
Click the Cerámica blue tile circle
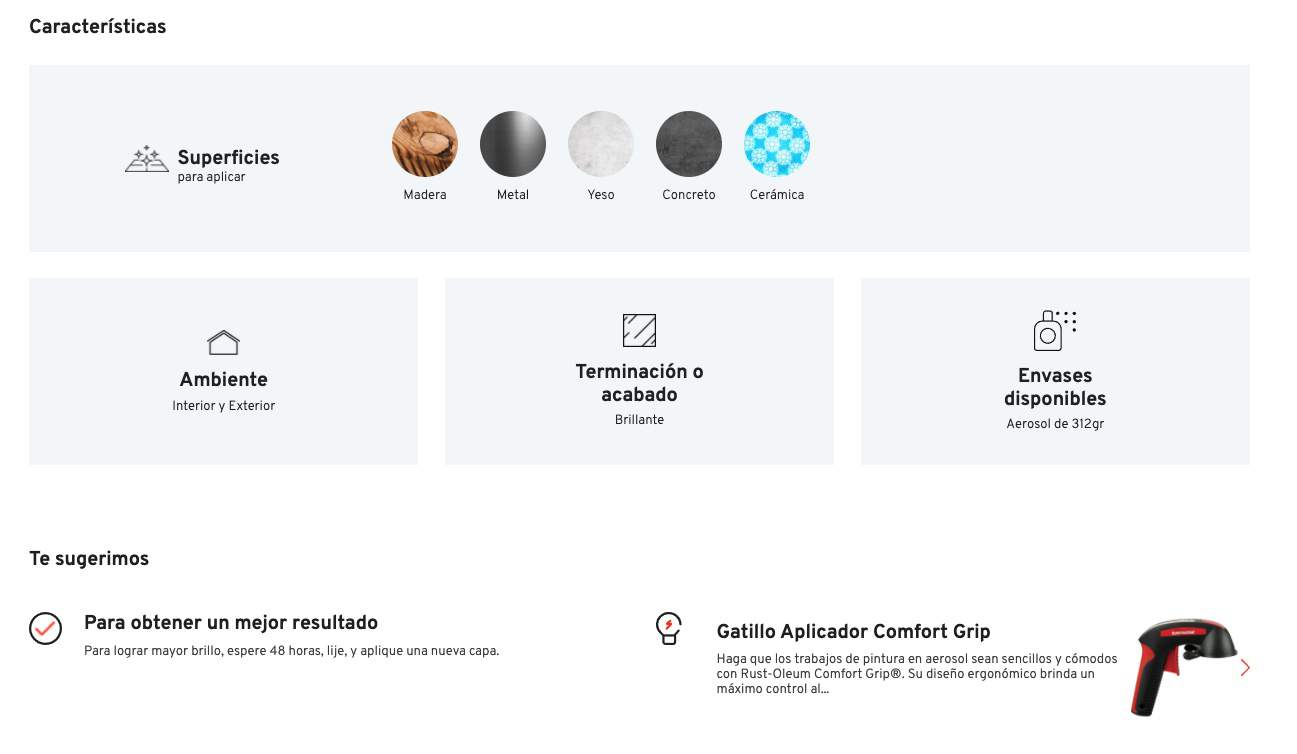[777, 144]
